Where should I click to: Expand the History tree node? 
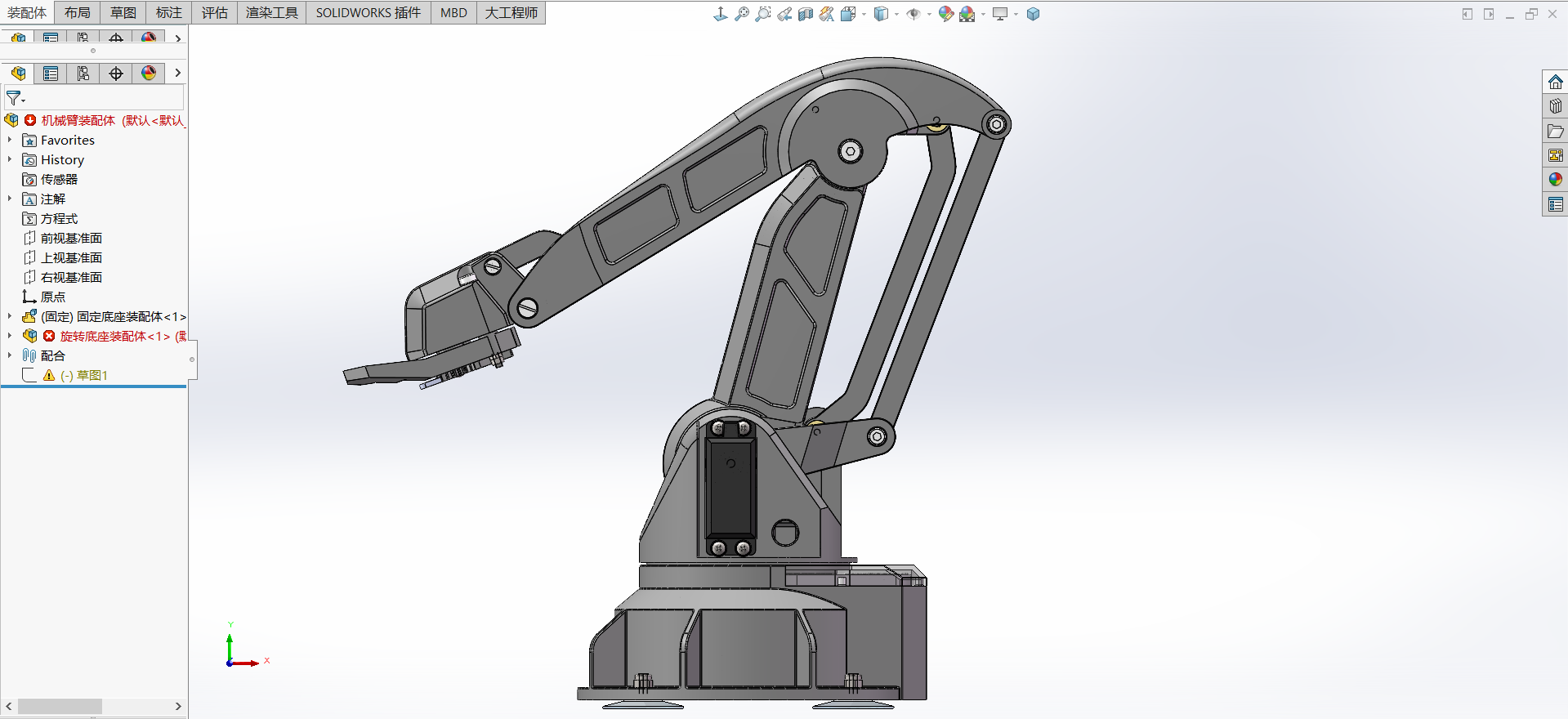pyautogui.click(x=10, y=159)
